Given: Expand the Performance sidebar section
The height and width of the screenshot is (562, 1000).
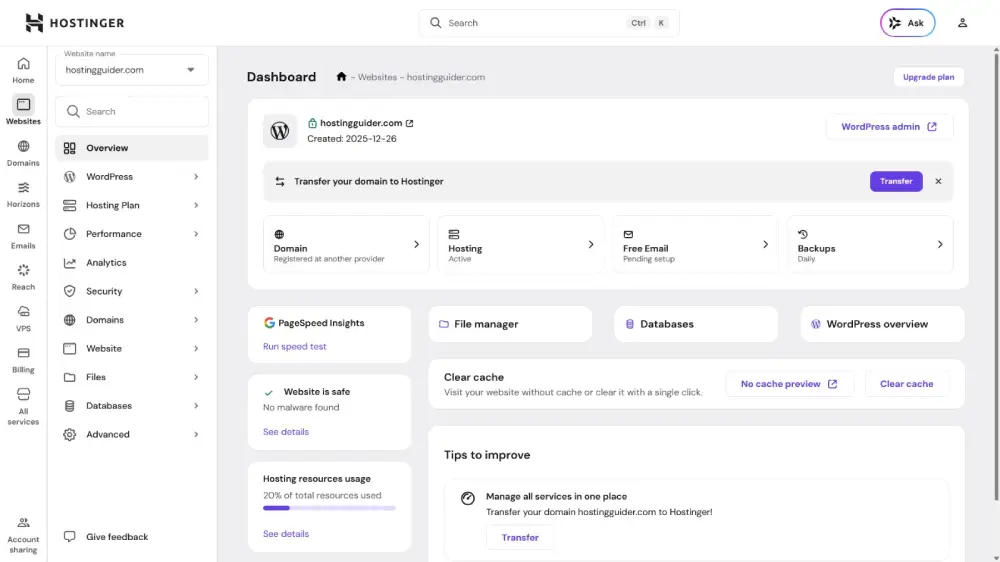Looking at the screenshot, I should 131,233.
